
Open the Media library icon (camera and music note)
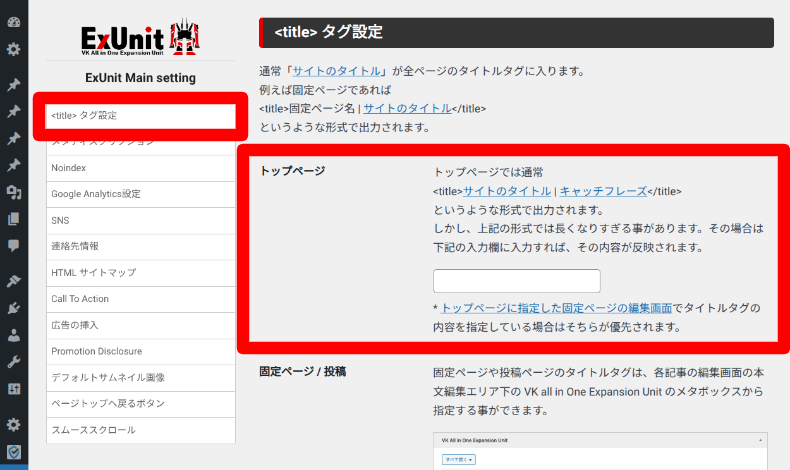(14, 192)
